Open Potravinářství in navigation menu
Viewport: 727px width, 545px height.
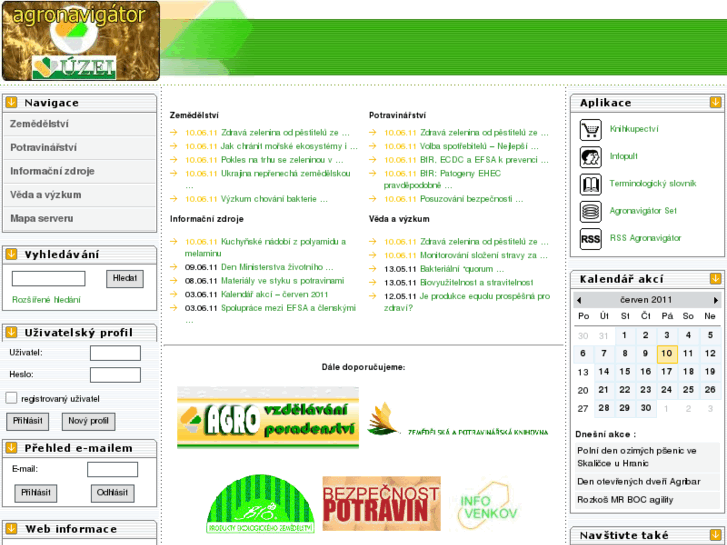click(80, 147)
